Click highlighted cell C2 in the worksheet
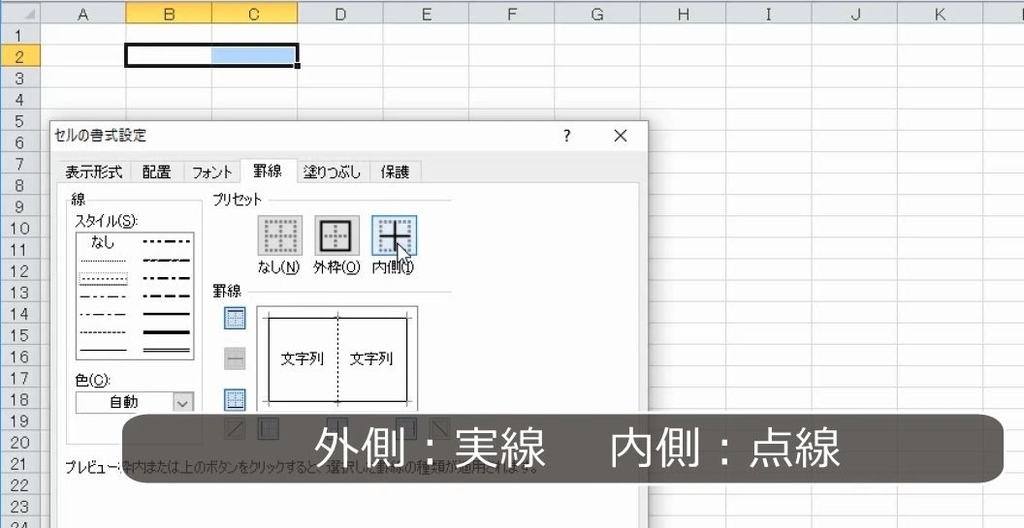Viewport: 1024px width, 528px height. 254,56
